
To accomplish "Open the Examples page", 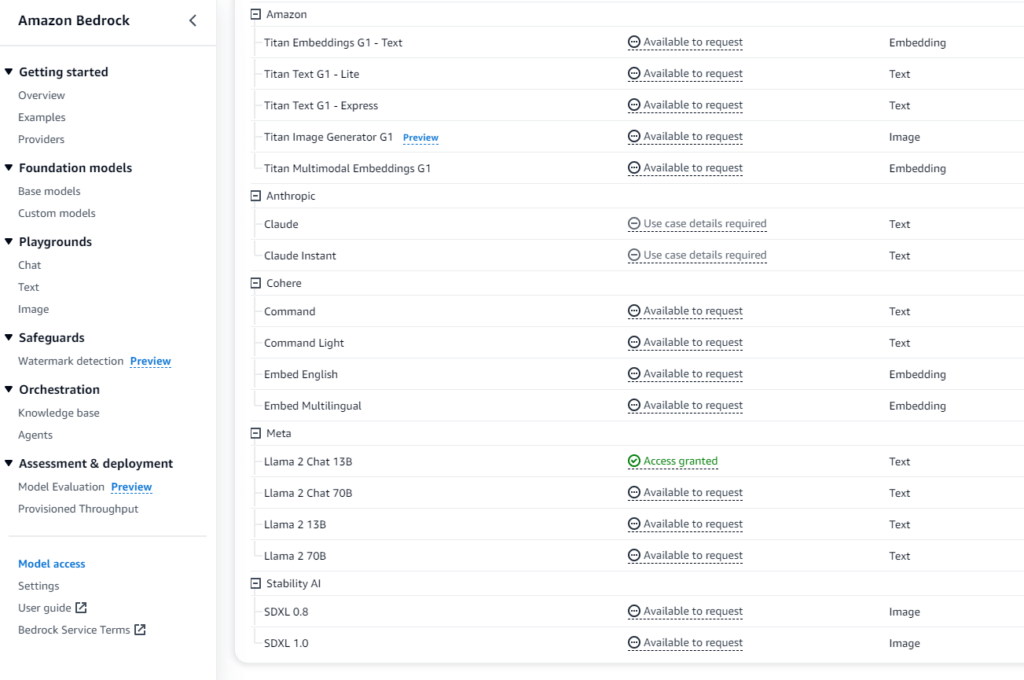I will tap(42, 118).
